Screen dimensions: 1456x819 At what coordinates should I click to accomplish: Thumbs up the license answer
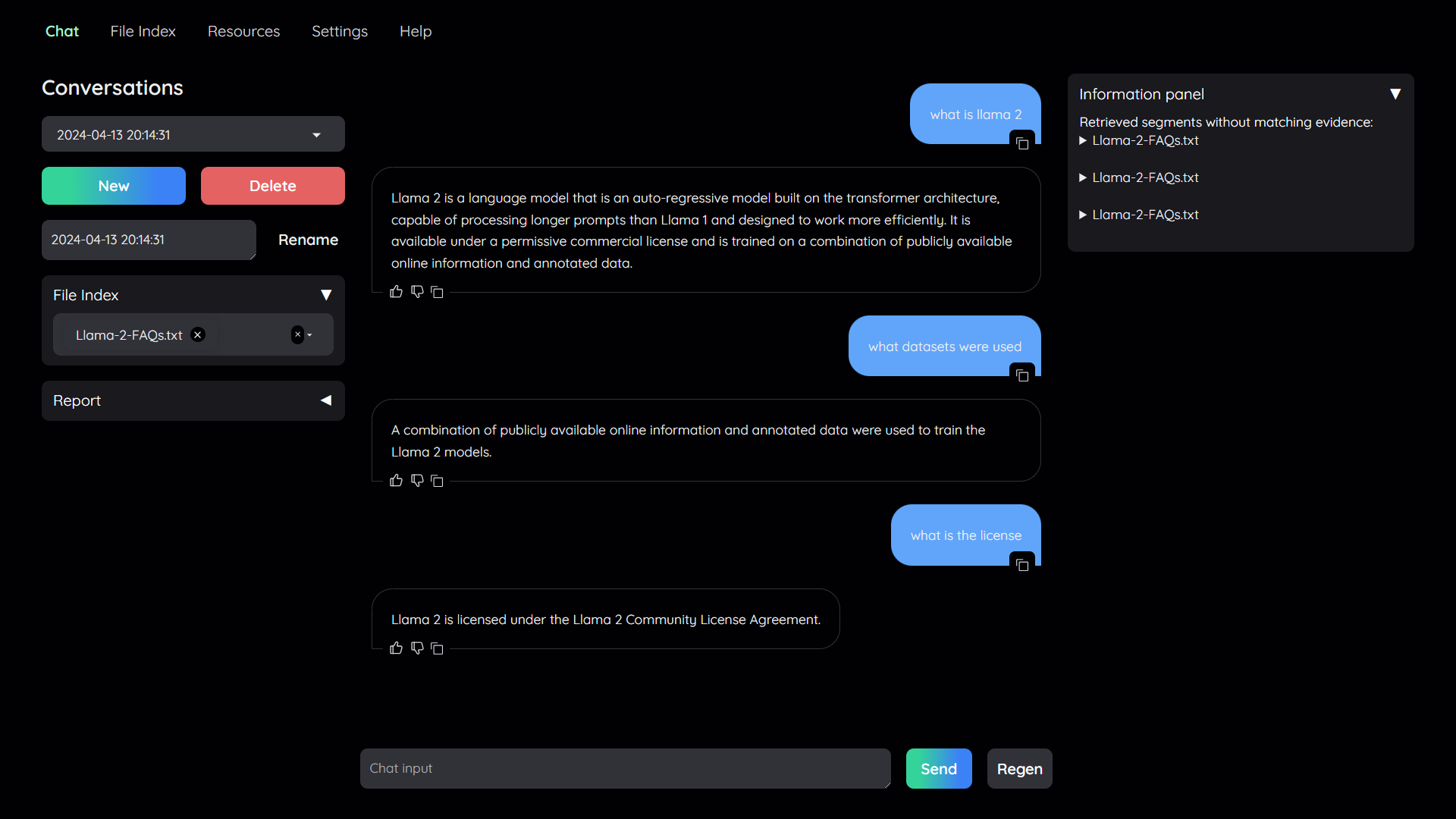(x=396, y=648)
